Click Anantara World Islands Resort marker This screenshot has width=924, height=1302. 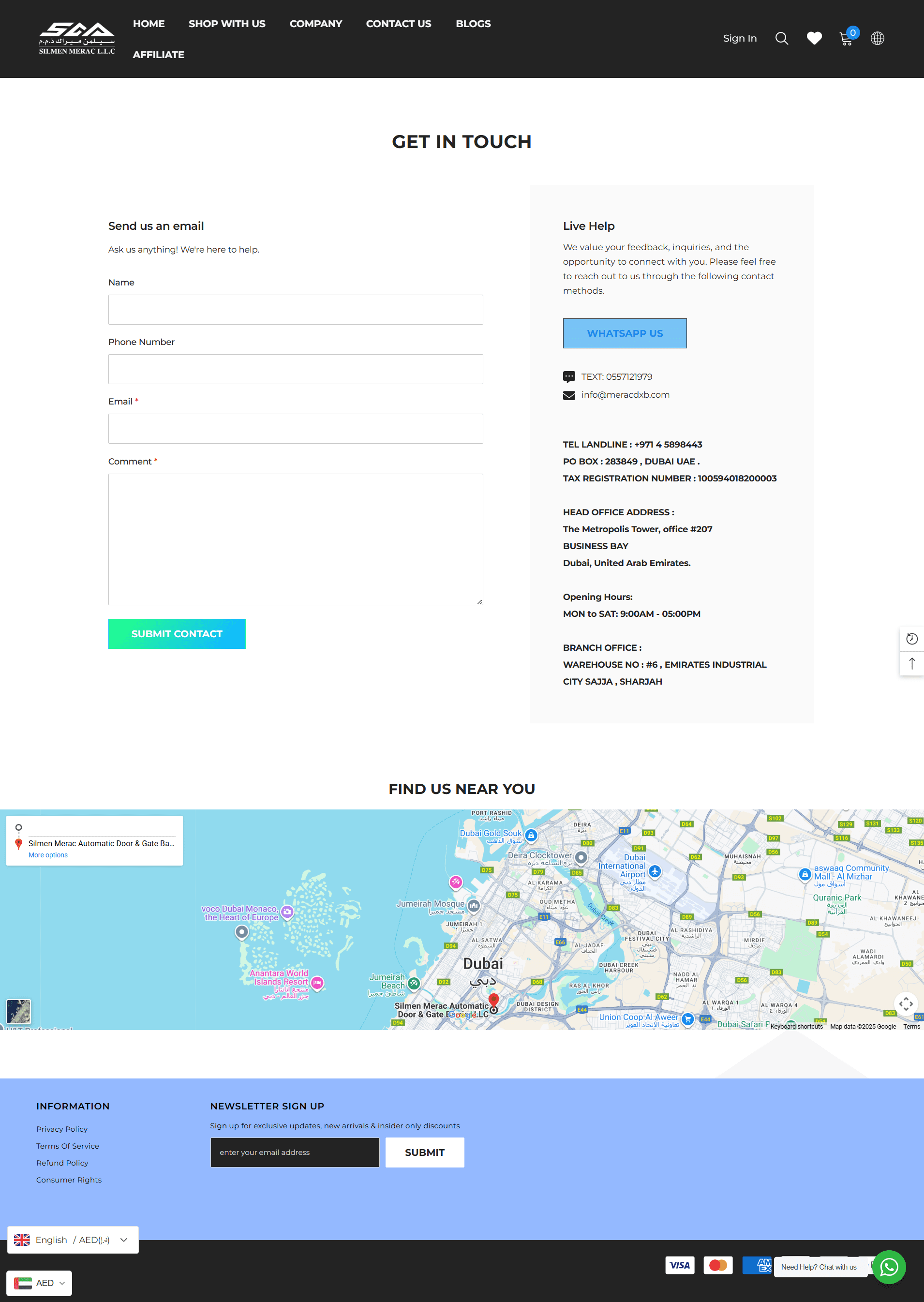(317, 983)
